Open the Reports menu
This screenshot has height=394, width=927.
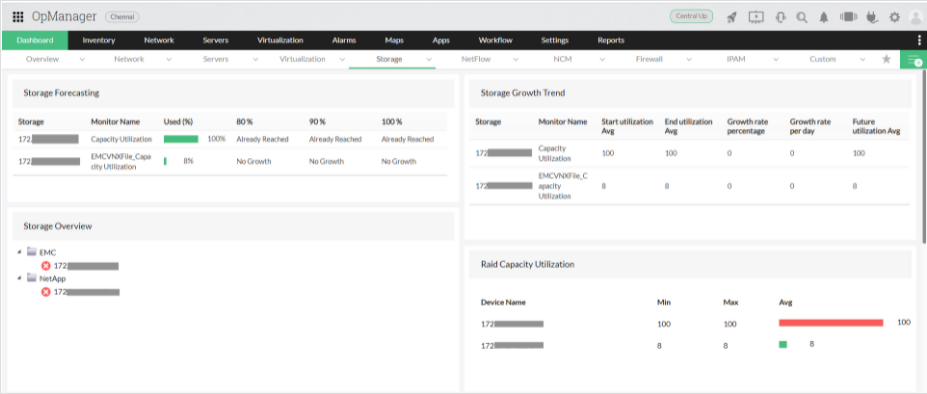pos(611,40)
